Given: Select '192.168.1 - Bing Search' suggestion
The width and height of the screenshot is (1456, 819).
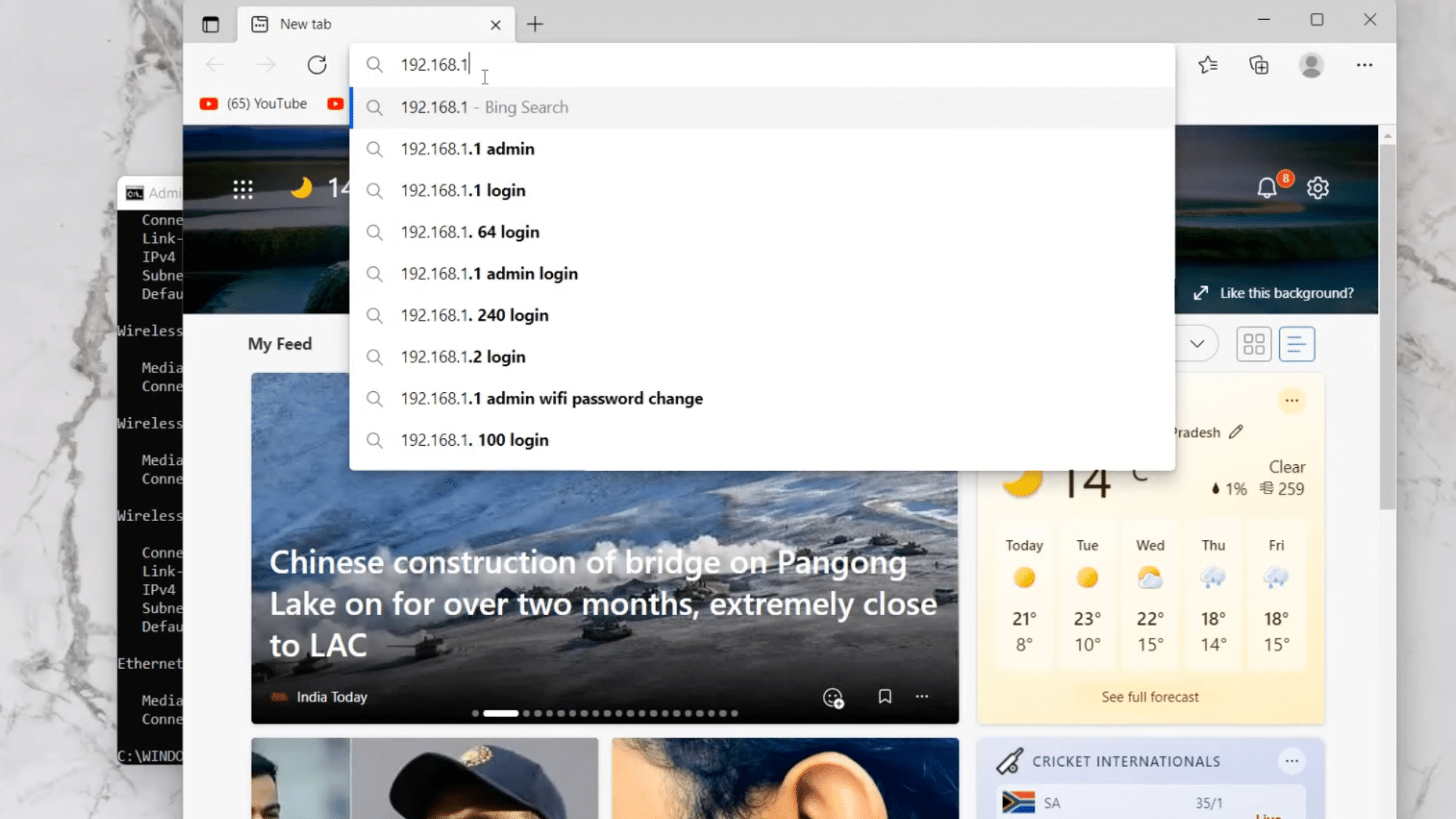Looking at the screenshot, I should (762, 108).
